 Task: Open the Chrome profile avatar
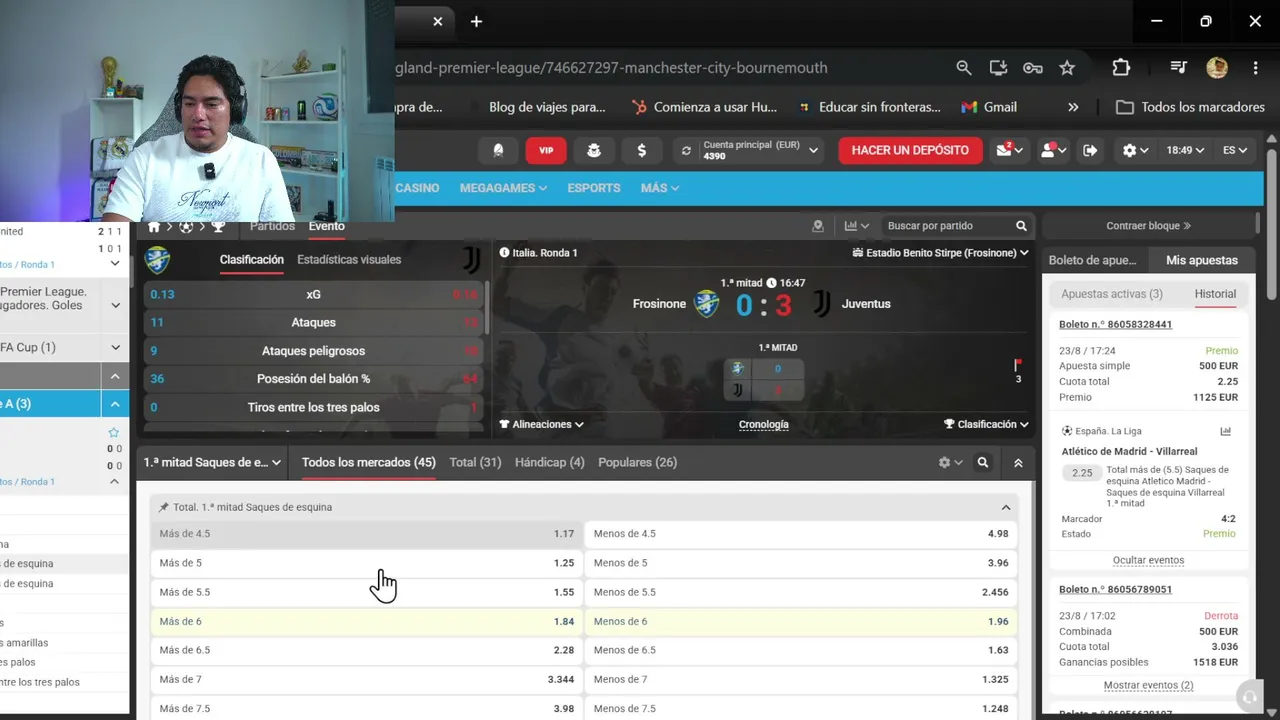coord(1217,68)
